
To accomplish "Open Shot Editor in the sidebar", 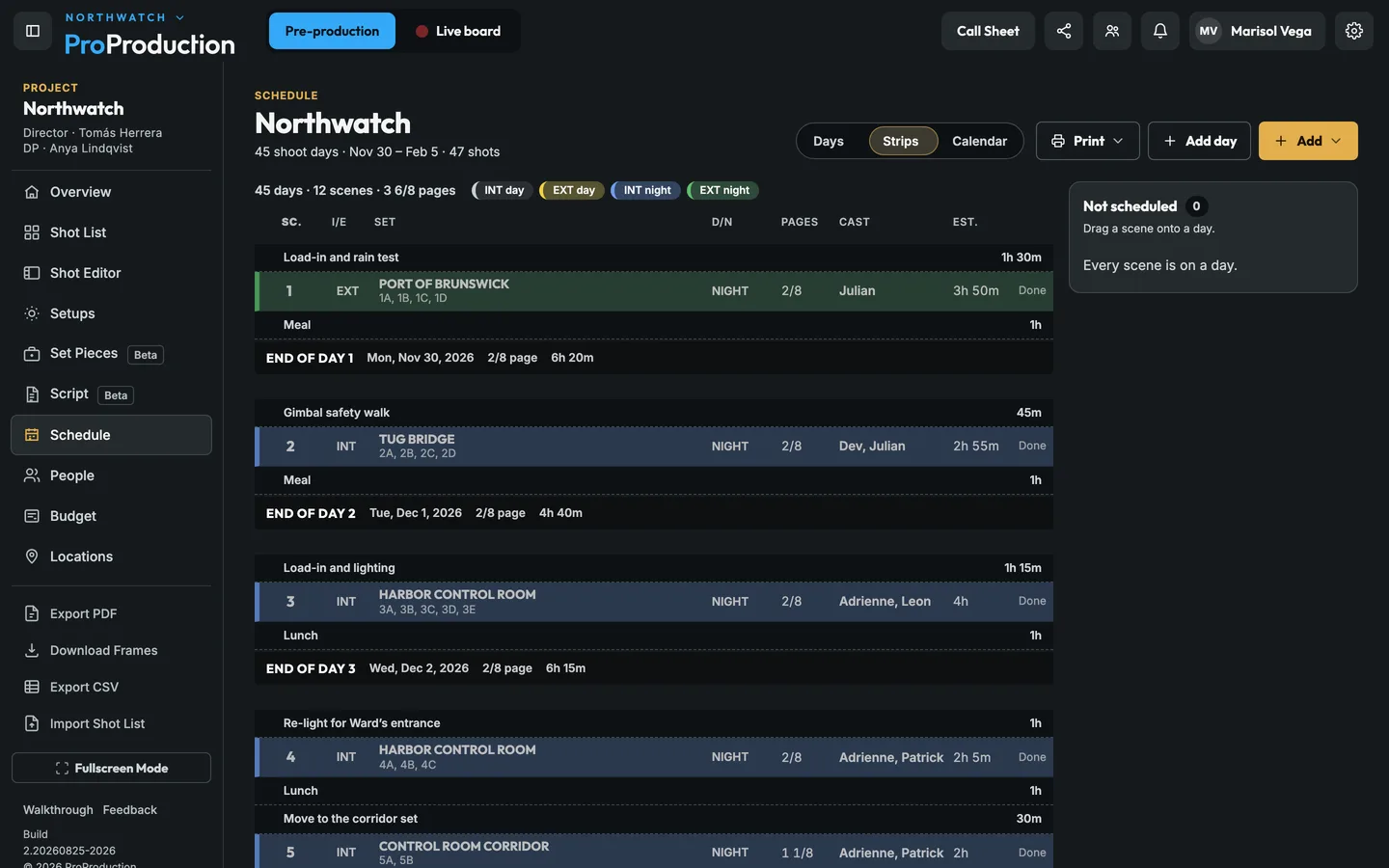I will pos(111,273).
